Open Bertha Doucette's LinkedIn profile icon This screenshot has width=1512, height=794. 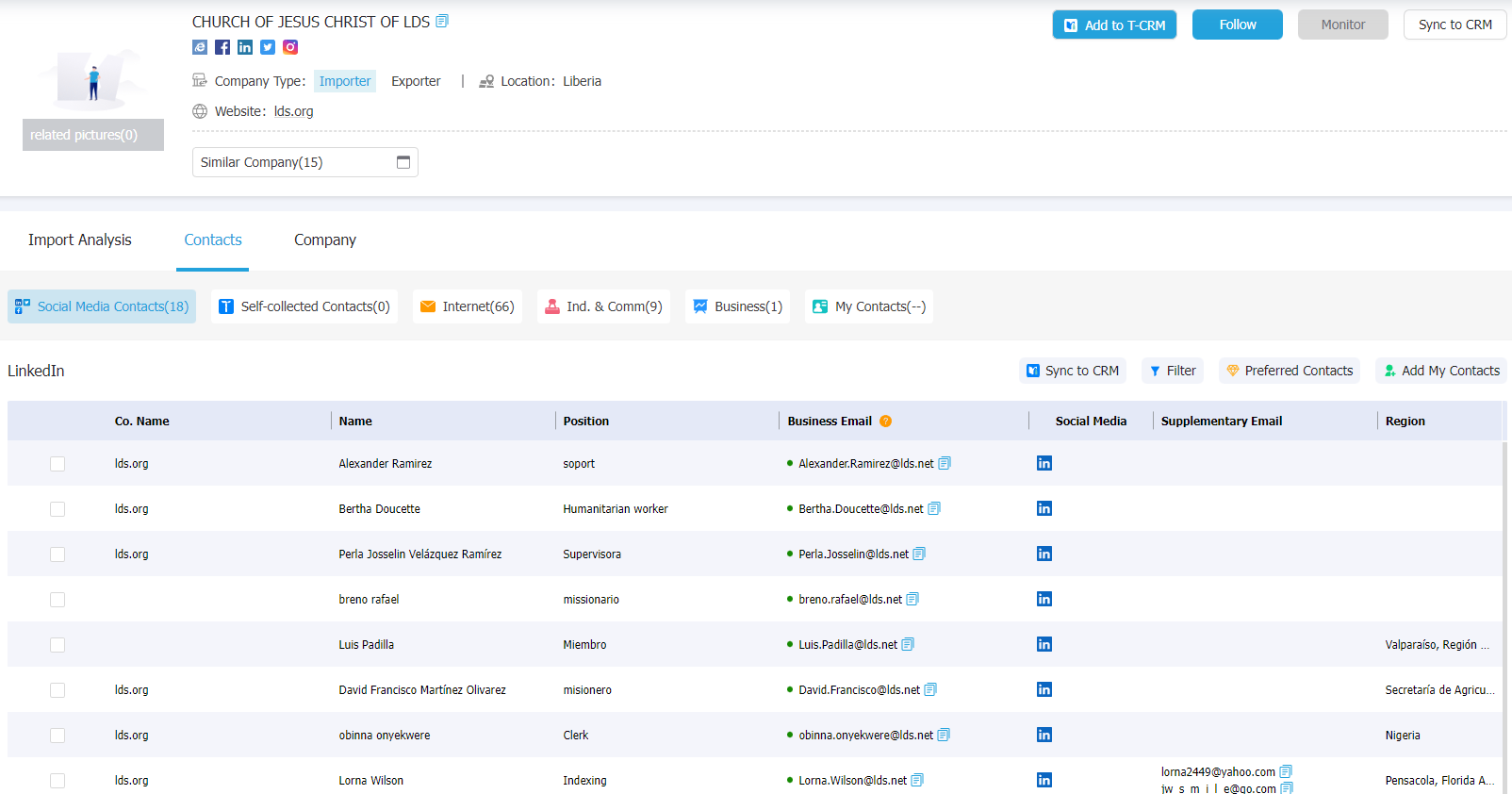(1044, 508)
